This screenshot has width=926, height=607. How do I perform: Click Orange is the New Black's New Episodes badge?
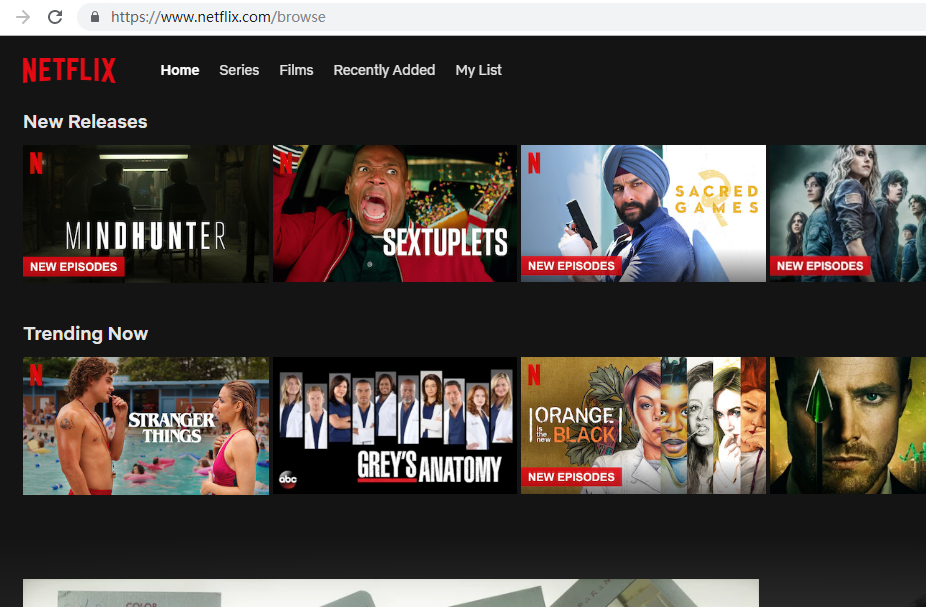pyautogui.click(x=571, y=477)
